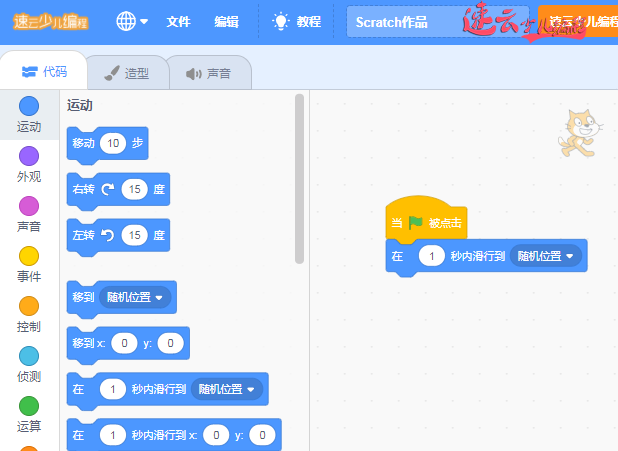Click seconds input in 滑行到 x: y: block
Screen dimensions: 618x451
click(113, 435)
